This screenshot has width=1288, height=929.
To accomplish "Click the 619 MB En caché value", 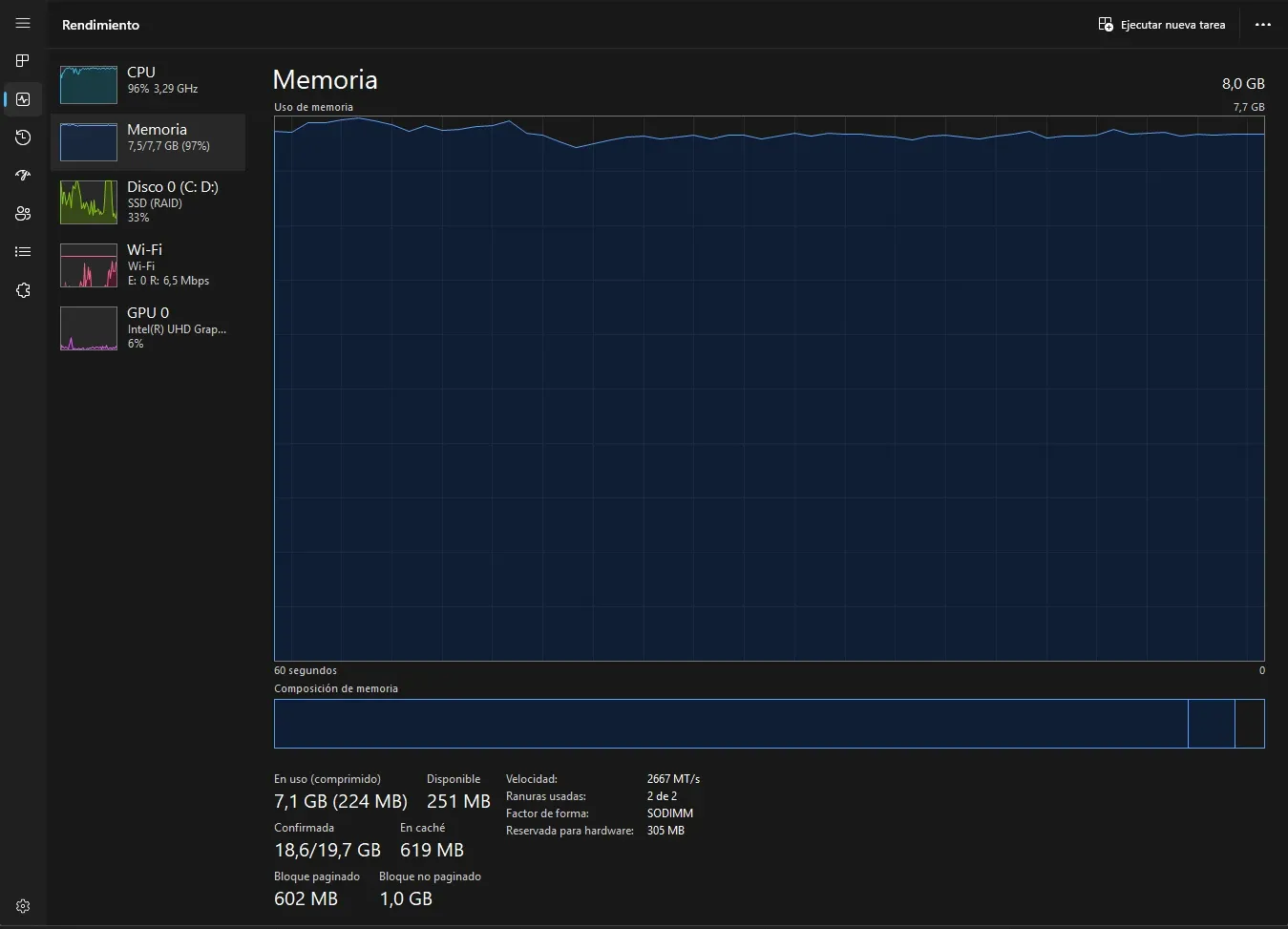I will pyautogui.click(x=432, y=850).
